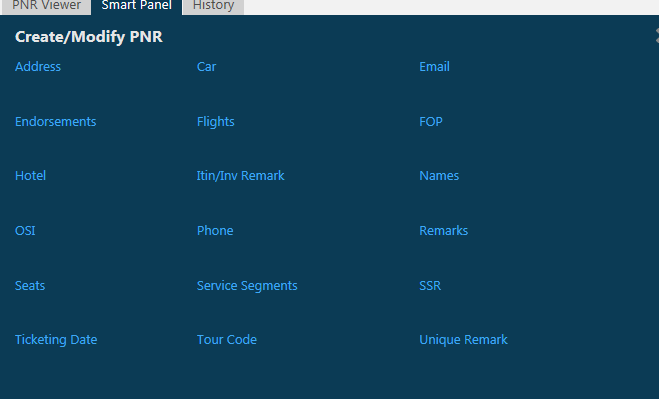This screenshot has width=659, height=399.
Task: Select the Ticketing Date link
Action: coord(56,339)
